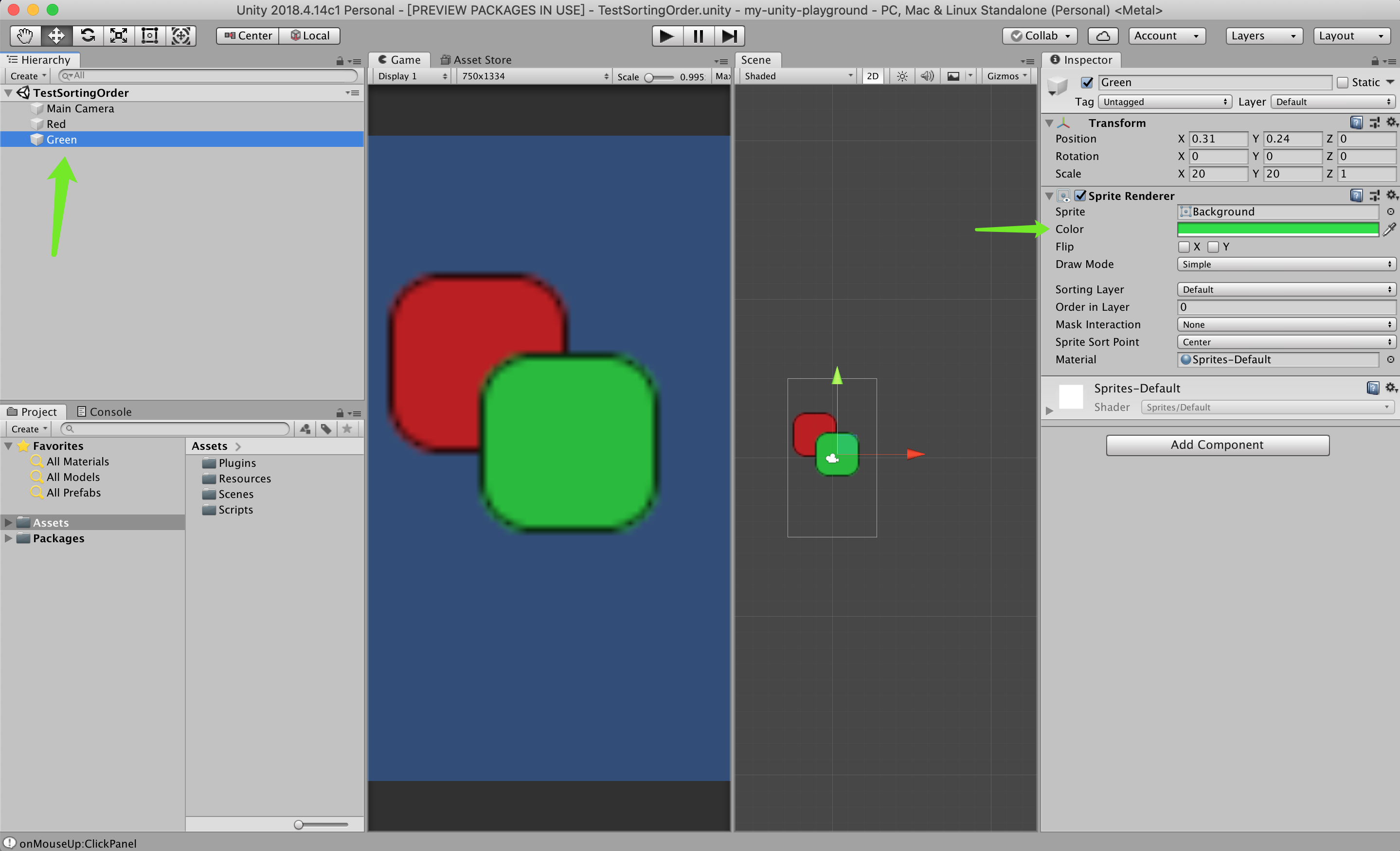Select the Rotate tool icon
The height and width of the screenshot is (851, 1400).
[x=88, y=36]
